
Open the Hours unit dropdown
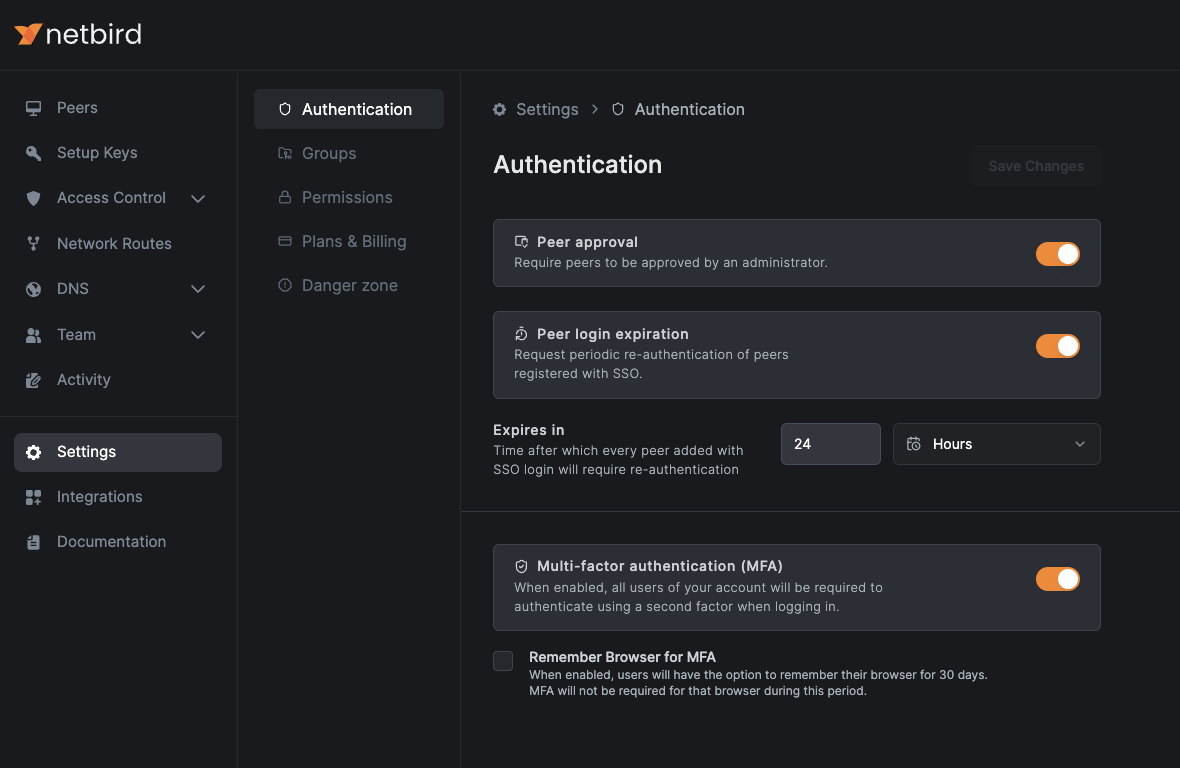996,443
